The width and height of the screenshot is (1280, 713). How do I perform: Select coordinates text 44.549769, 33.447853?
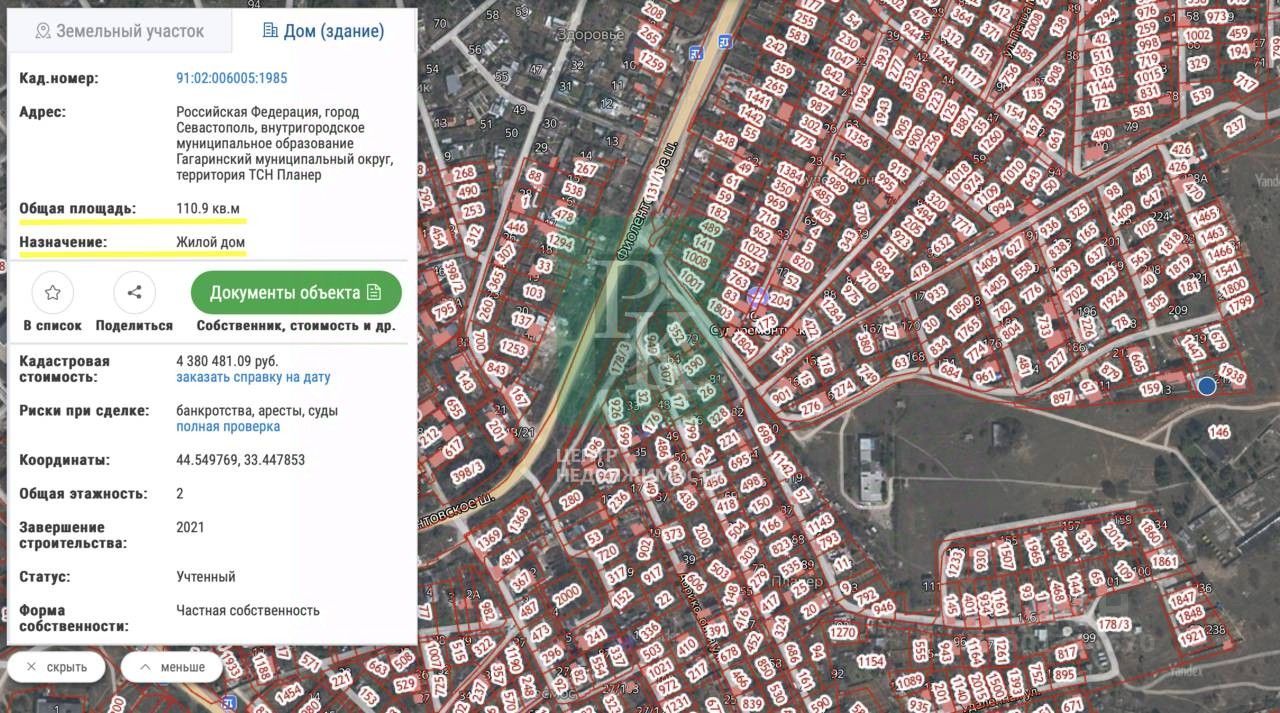(x=241, y=460)
